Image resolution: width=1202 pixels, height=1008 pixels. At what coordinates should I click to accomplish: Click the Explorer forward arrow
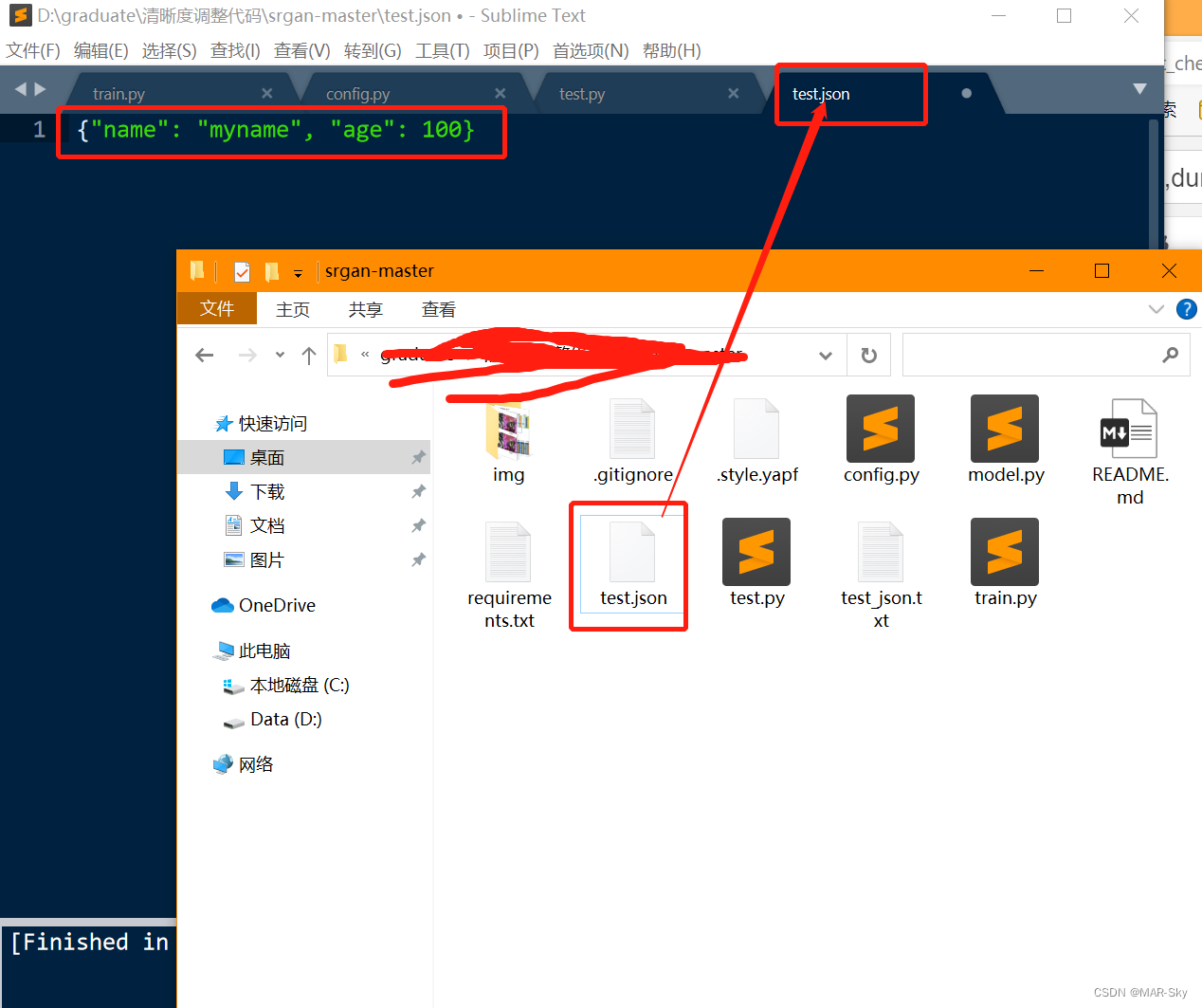(x=247, y=356)
